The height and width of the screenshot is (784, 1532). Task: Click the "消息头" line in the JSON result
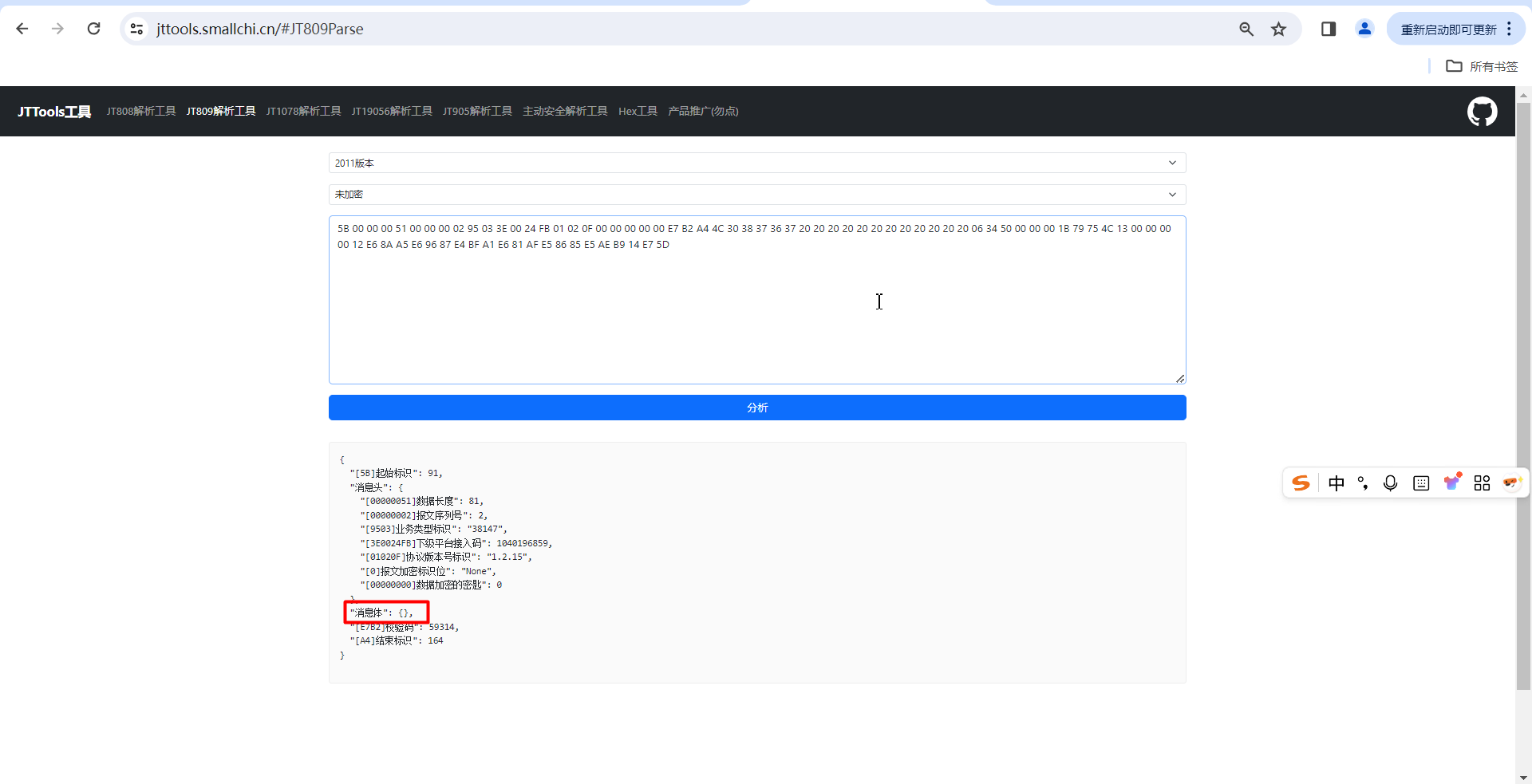pyautogui.click(x=377, y=487)
